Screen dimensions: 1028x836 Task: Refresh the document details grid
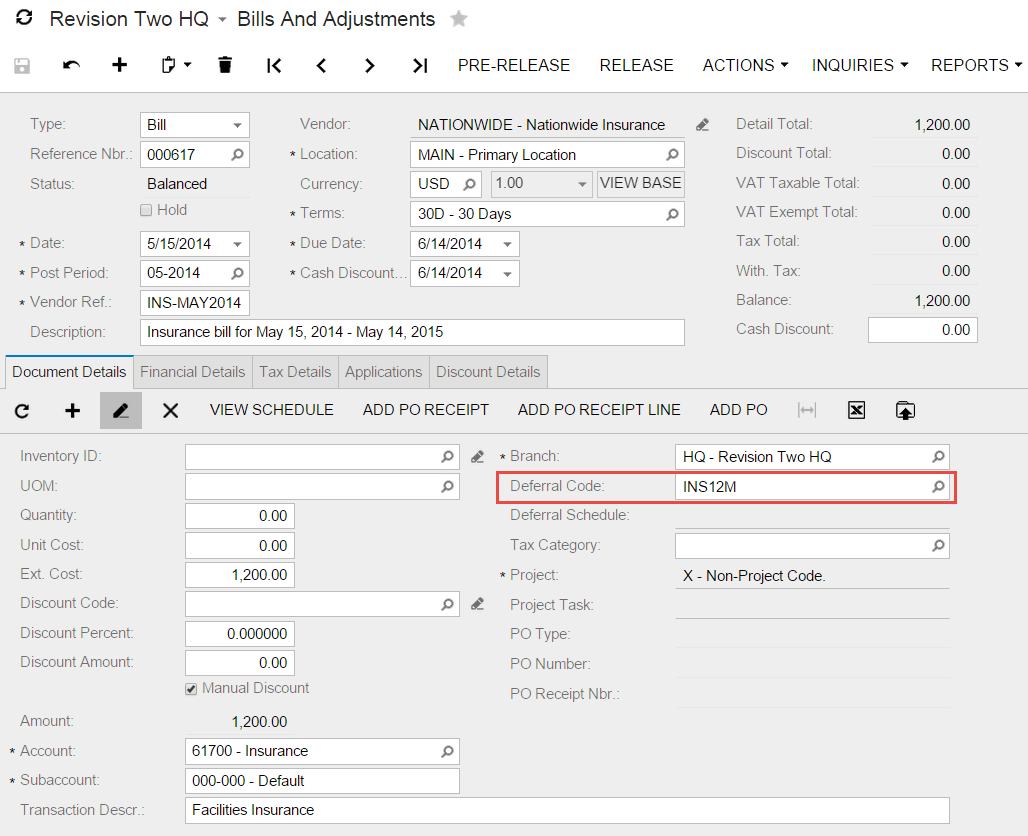coord(22,411)
